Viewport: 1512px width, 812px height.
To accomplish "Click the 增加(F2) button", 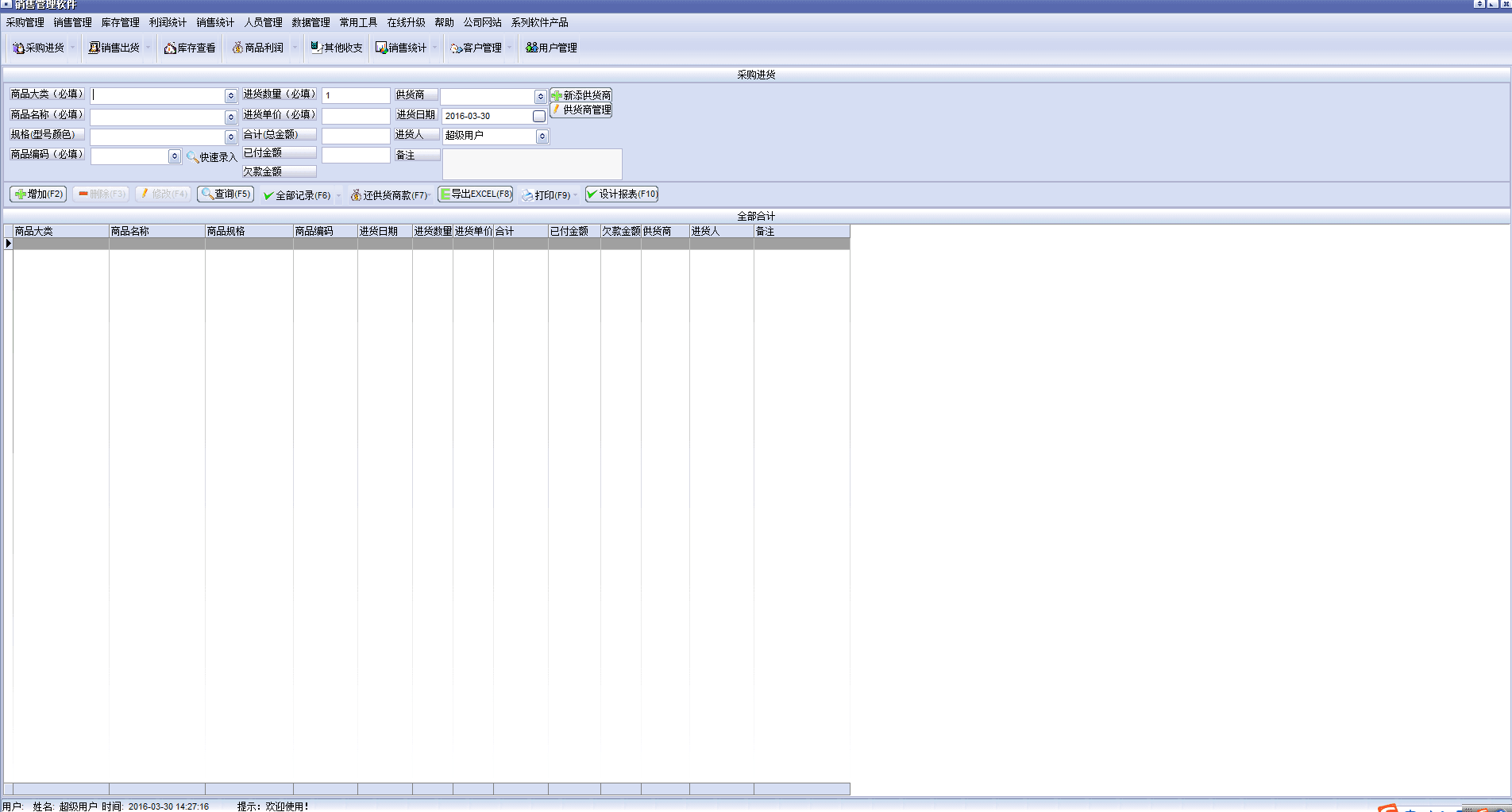I will pyautogui.click(x=38, y=194).
